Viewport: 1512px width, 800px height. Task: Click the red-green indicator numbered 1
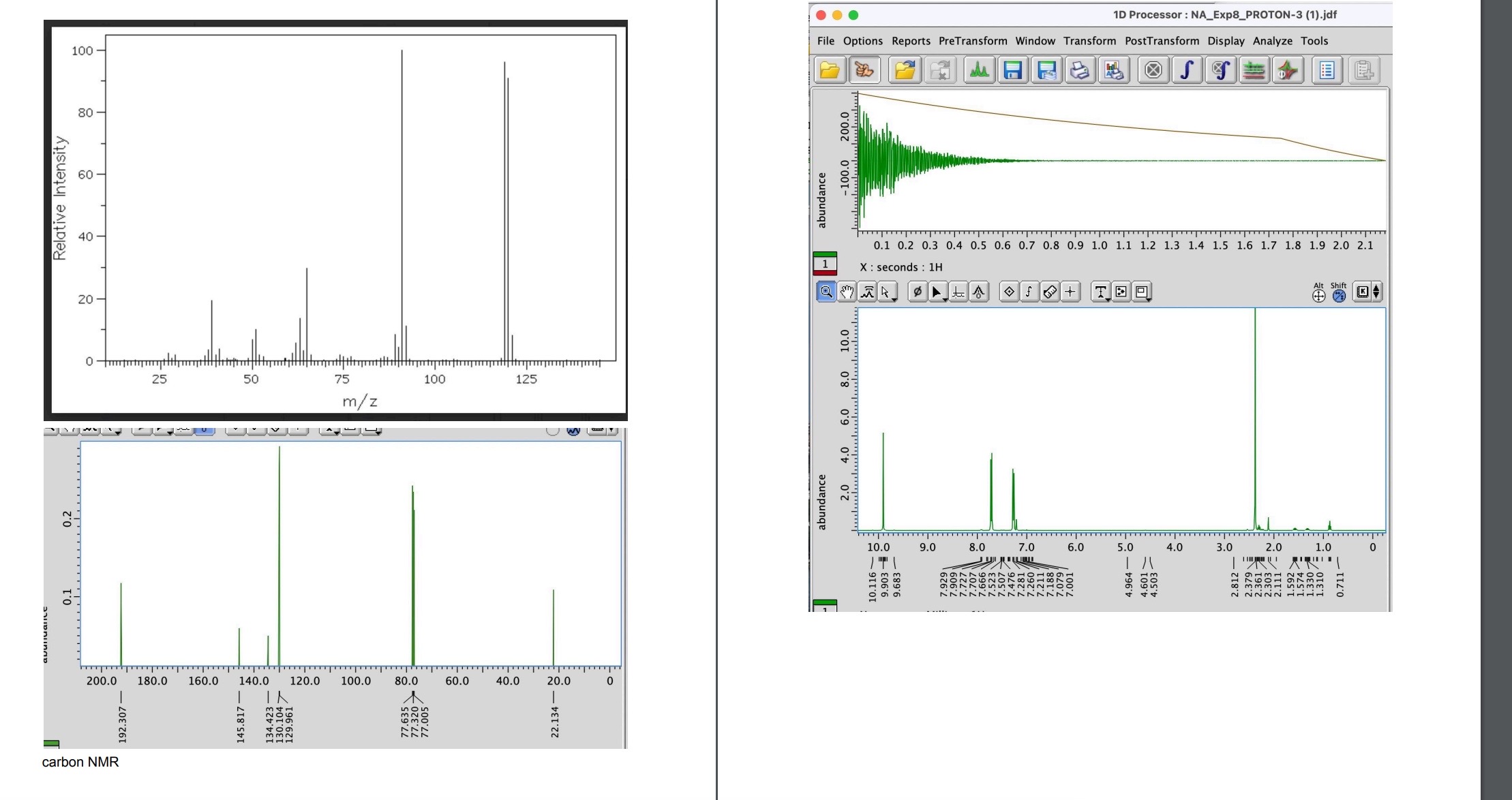(x=825, y=264)
